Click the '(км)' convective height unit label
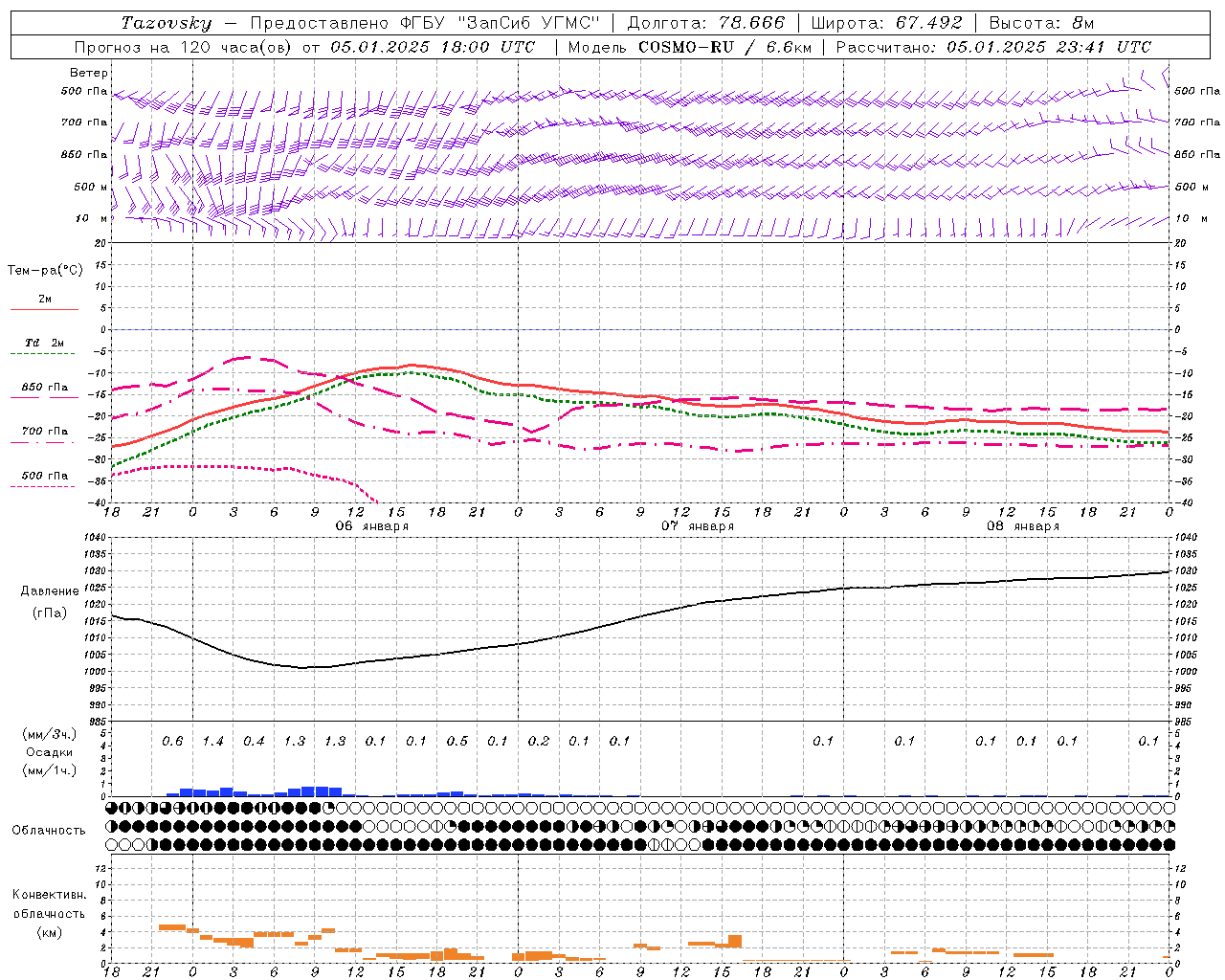1225x980 pixels. (x=49, y=932)
